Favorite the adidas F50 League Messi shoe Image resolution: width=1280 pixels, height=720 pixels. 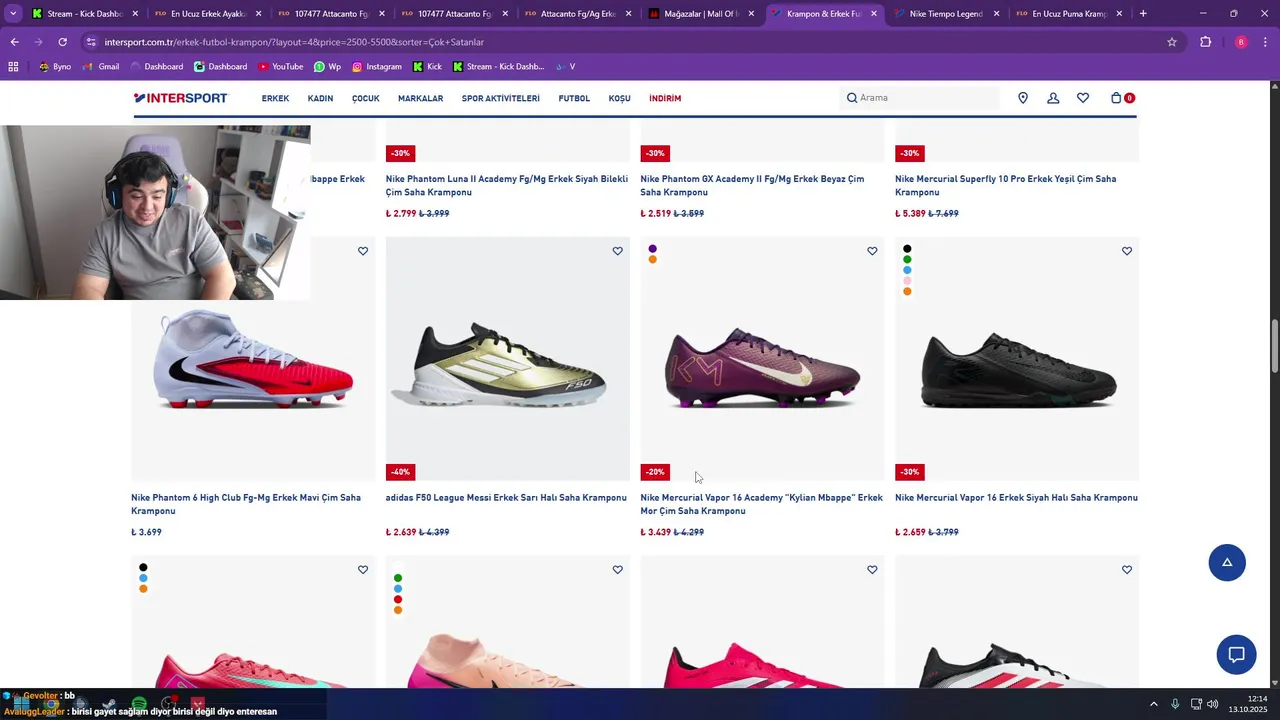point(618,251)
